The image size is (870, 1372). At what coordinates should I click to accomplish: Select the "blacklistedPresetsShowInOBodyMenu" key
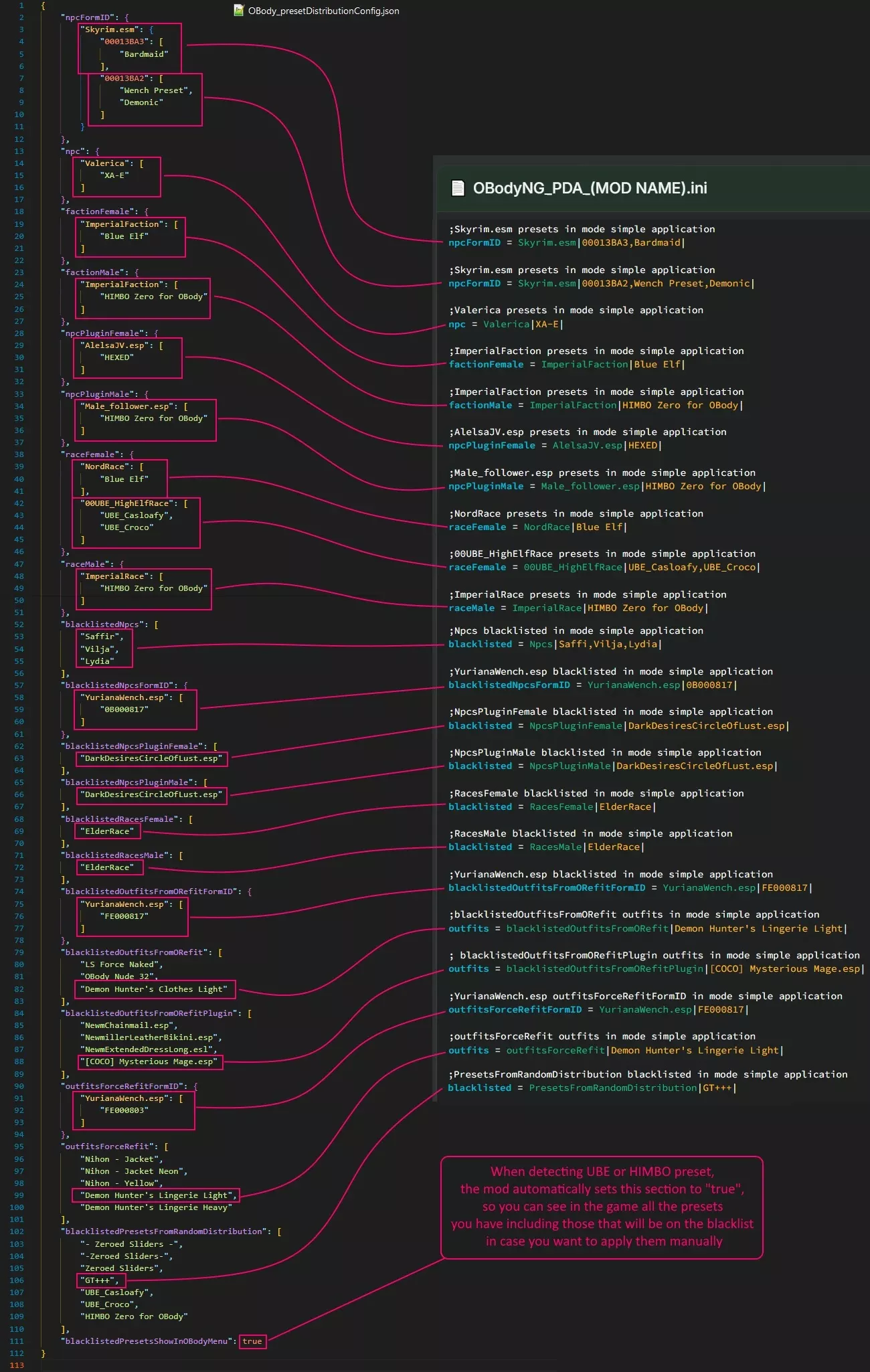[147, 1341]
